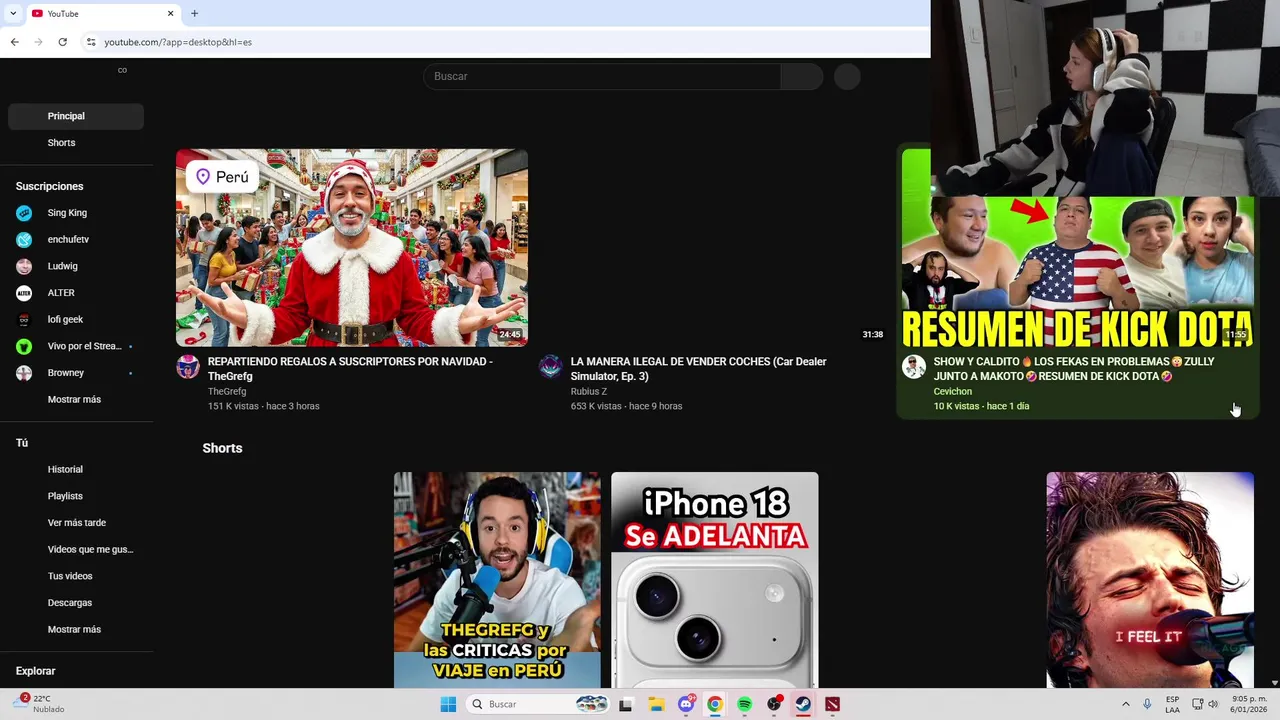1280x720 pixels.
Task: Open ALTER channel avatar in sidebar
Action: (x=24, y=293)
